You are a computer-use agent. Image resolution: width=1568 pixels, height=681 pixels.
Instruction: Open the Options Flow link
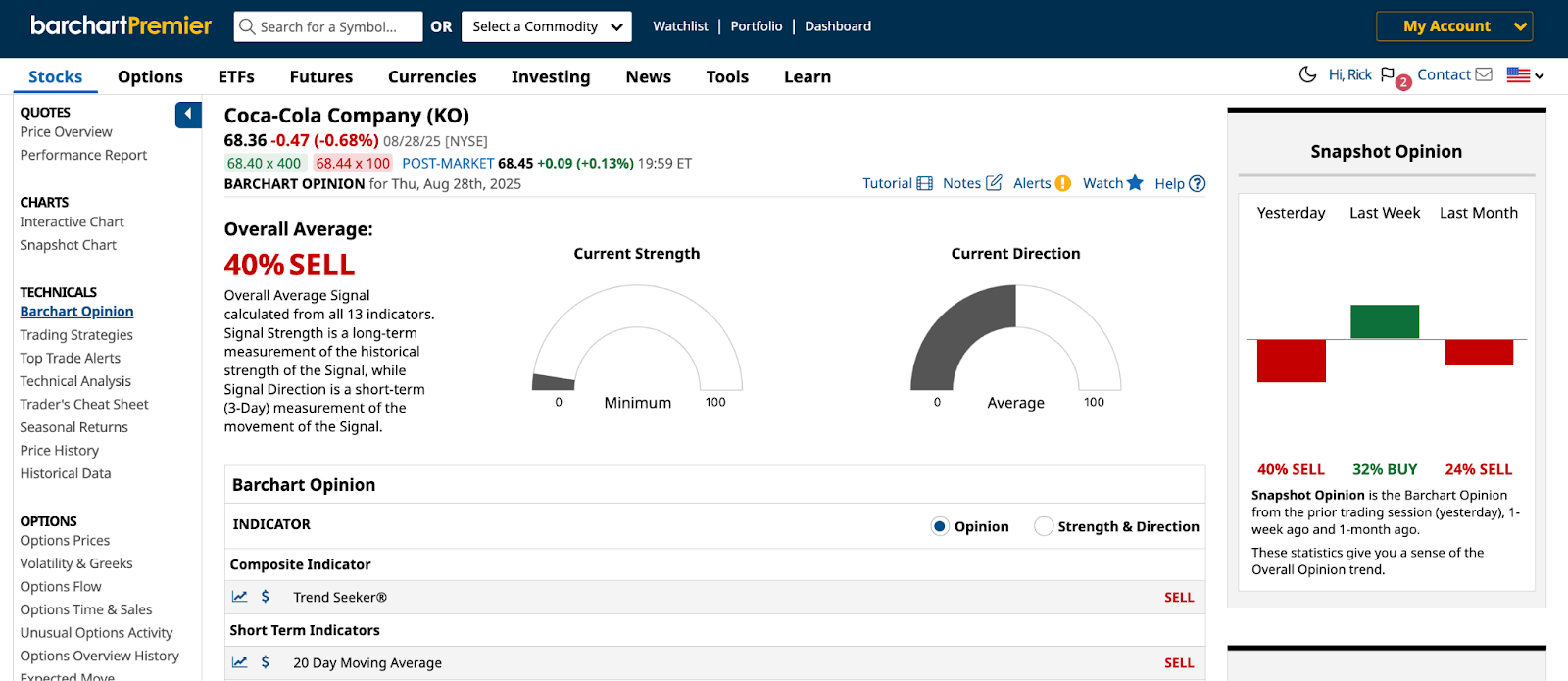[60, 587]
